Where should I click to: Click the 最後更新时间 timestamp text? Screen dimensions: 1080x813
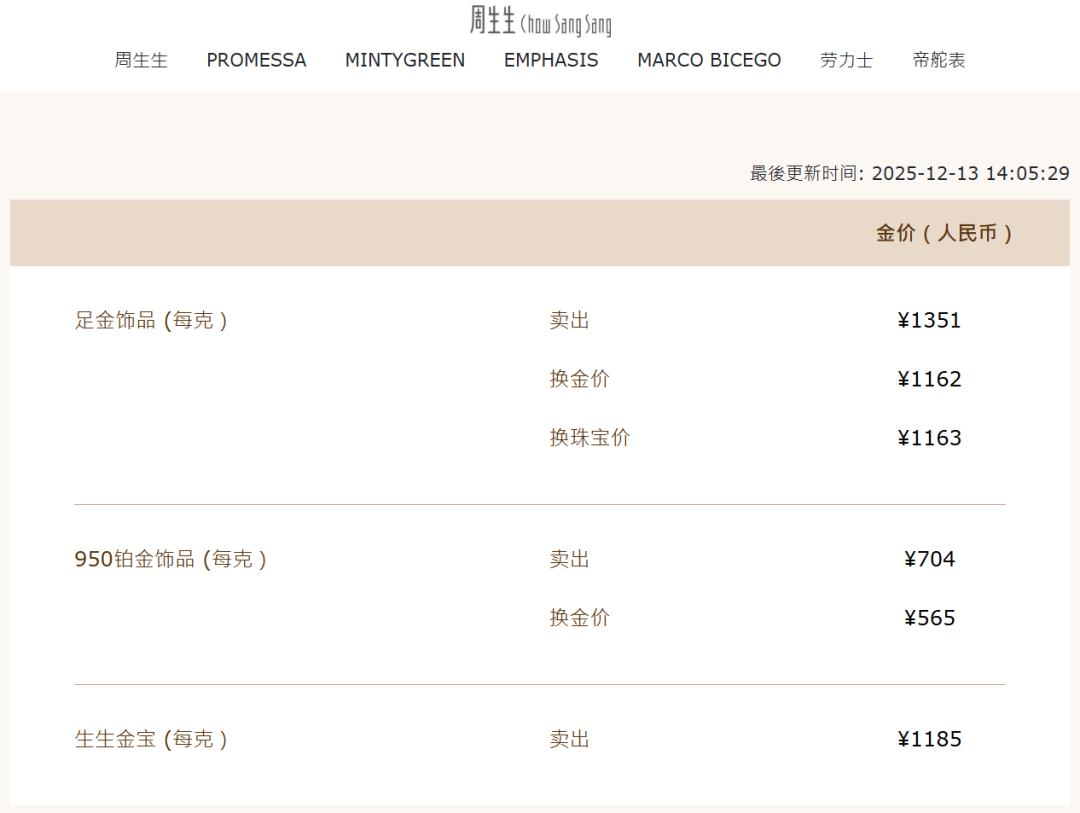point(909,173)
